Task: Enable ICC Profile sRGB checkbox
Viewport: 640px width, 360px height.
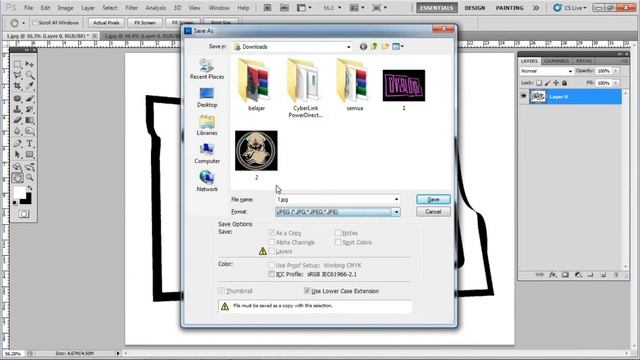Action: 271,274
